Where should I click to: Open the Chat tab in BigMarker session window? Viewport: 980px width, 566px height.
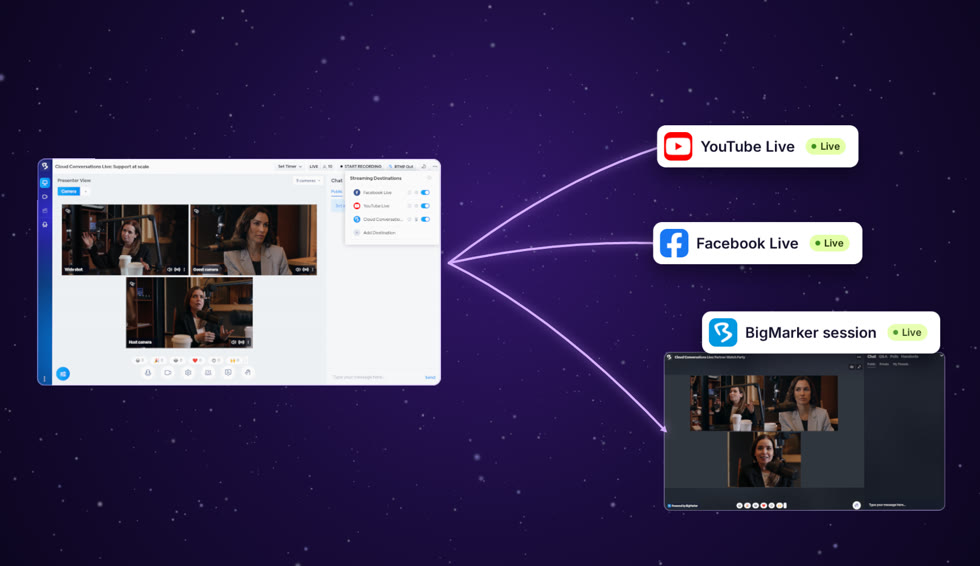tap(871, 357)
